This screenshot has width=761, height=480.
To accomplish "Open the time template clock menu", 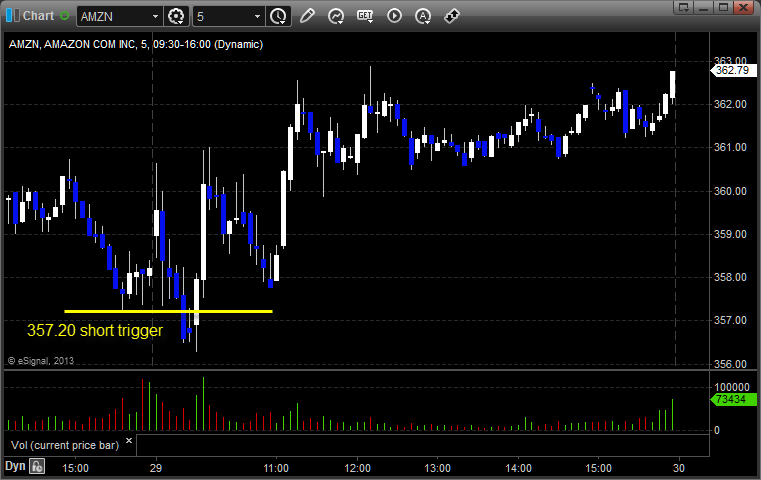I will pyautogui.click(x=279, y=17).
